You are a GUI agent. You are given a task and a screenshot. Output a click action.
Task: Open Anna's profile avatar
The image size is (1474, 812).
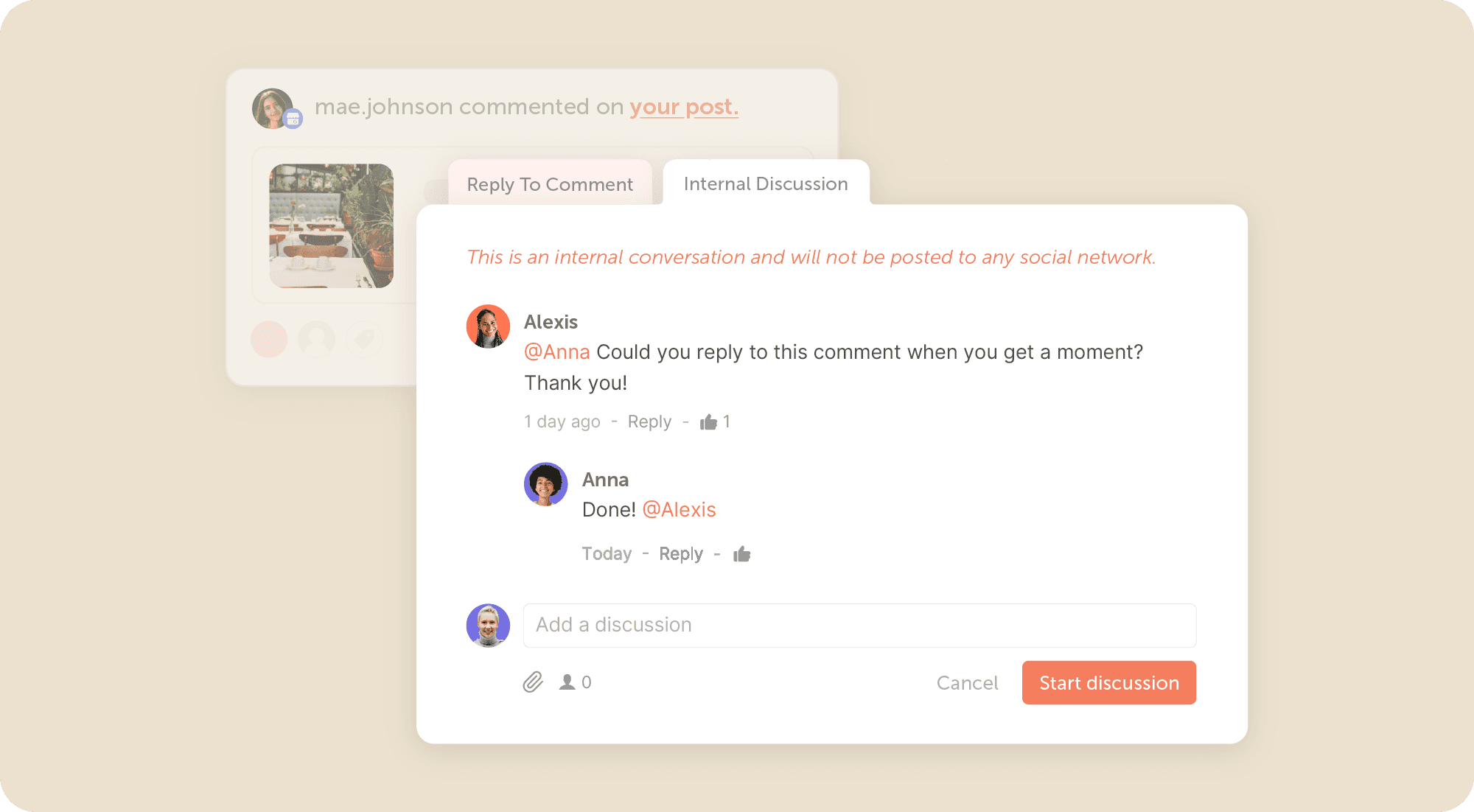(x=545, y=484)
